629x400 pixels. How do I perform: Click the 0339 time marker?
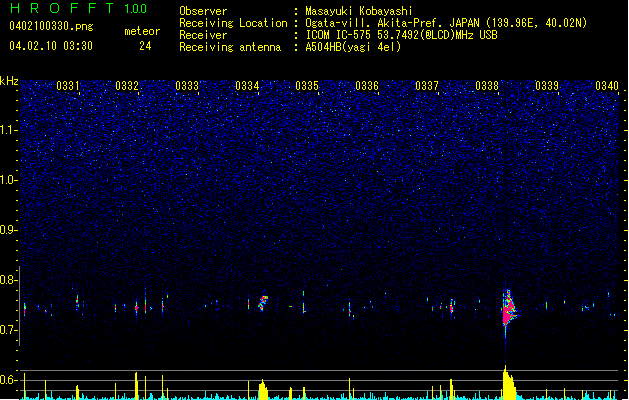coord(547,86)
